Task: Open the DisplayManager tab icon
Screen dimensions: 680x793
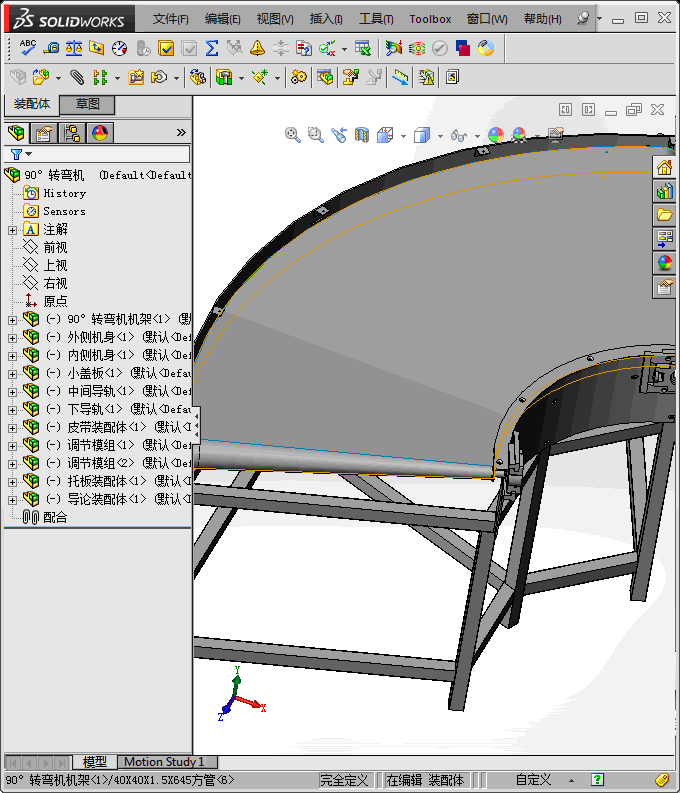Action: click(x=100, y=133)
